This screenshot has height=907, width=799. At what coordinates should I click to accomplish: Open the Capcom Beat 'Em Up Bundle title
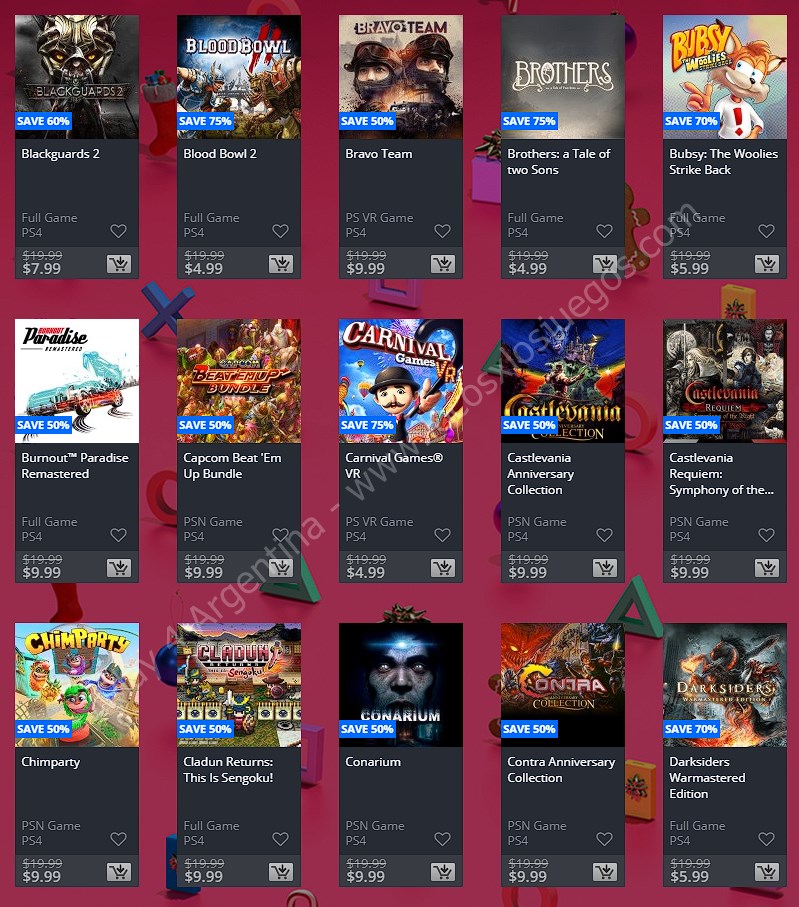[233, 466]
